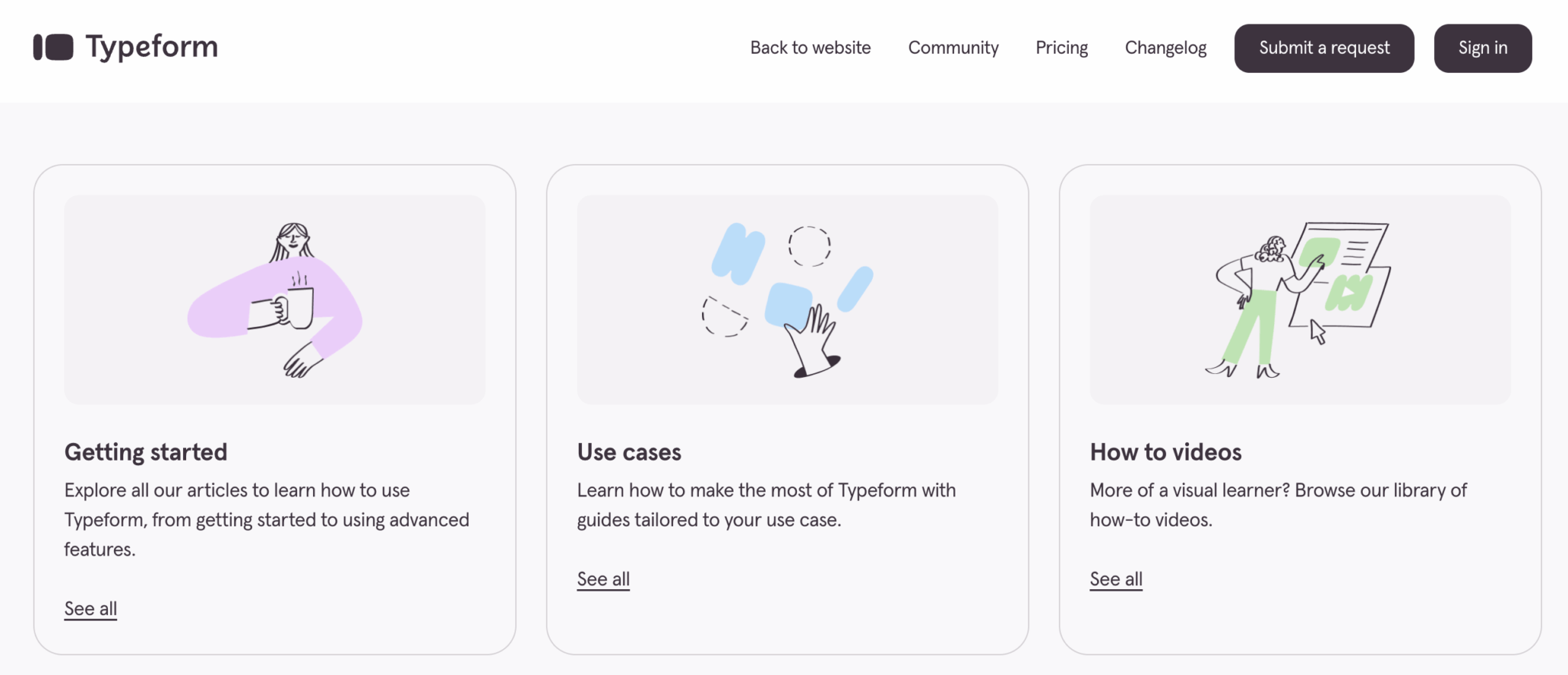Sign in to your account
Image resolution: width=1568 pixels, height=675 pixels.
pyautogui.click(x=1482, y=48)
